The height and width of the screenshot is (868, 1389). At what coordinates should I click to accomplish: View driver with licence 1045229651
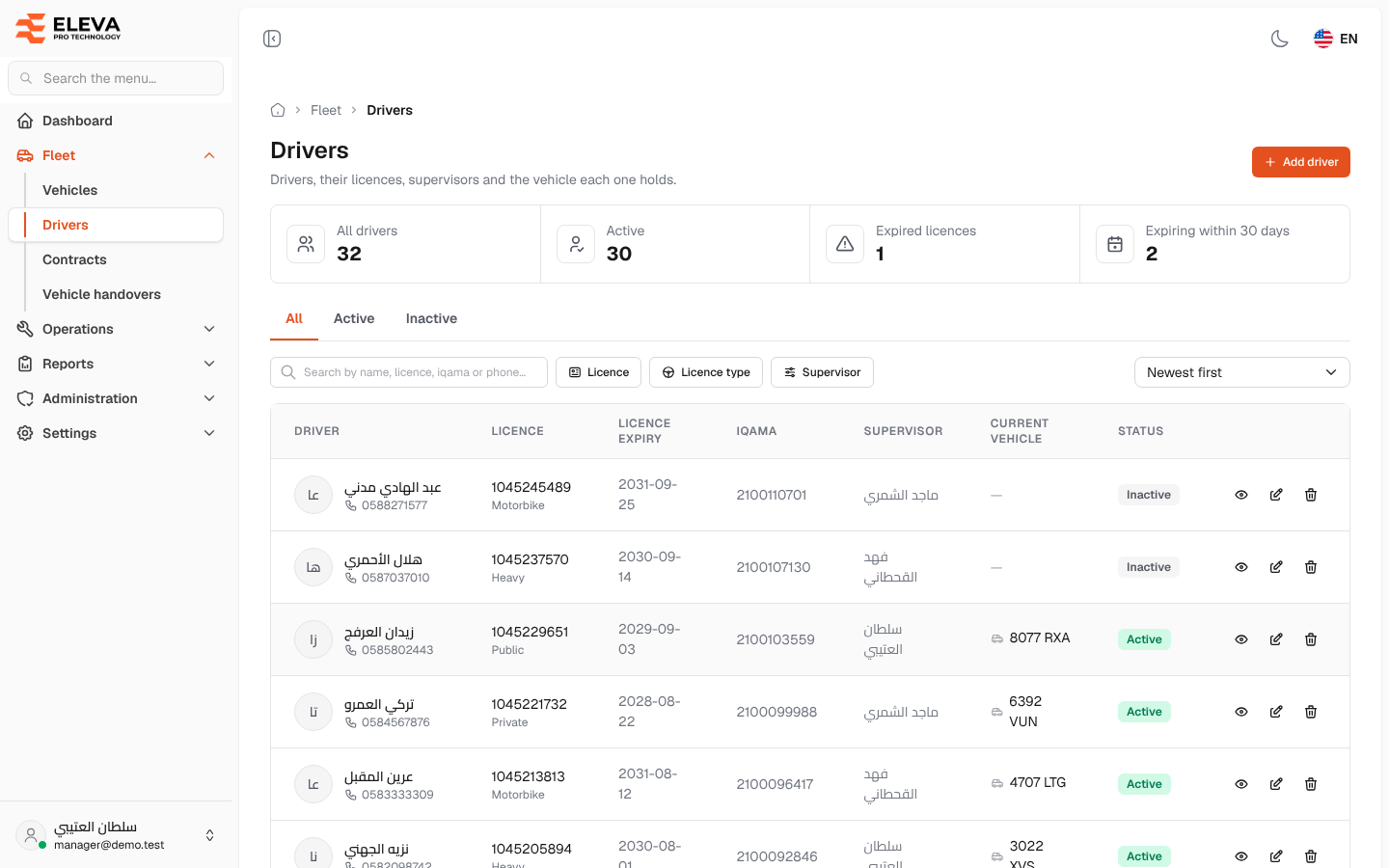coord(1241,639)
